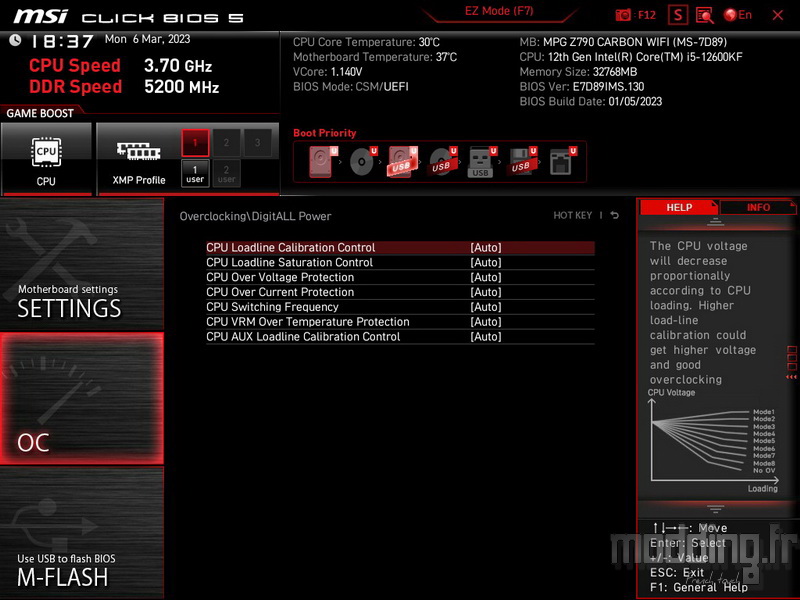This screenshot has height=600, width=800.
Task: Select XMP user profile 2
Action: [226, 173]
